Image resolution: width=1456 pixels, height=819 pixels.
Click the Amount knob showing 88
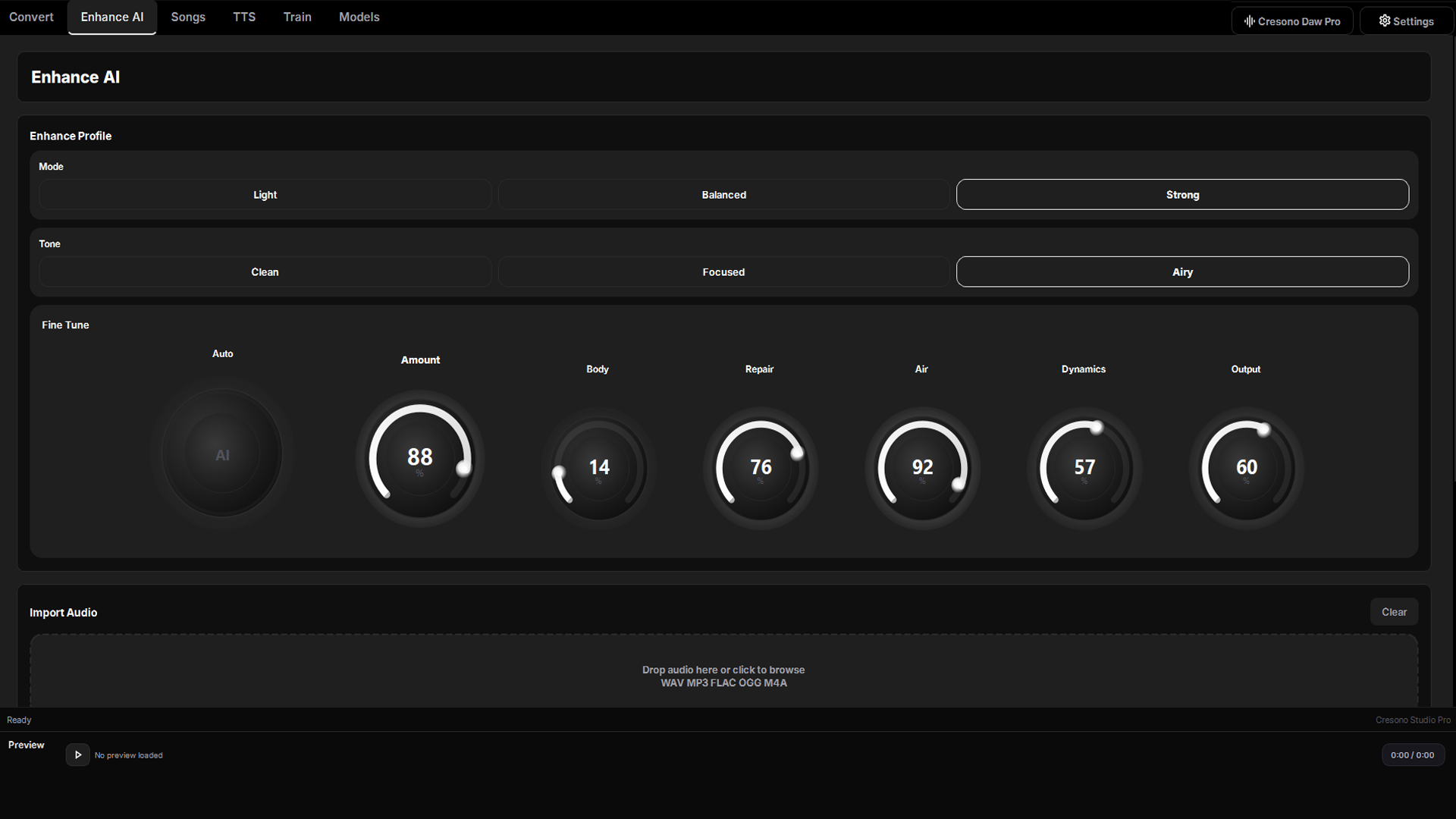(419, 458)
